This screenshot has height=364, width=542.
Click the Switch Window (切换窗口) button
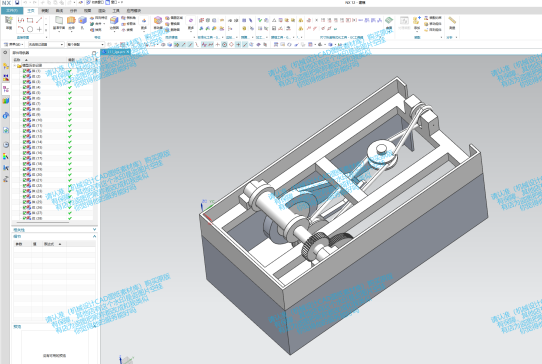pos(95,2)
